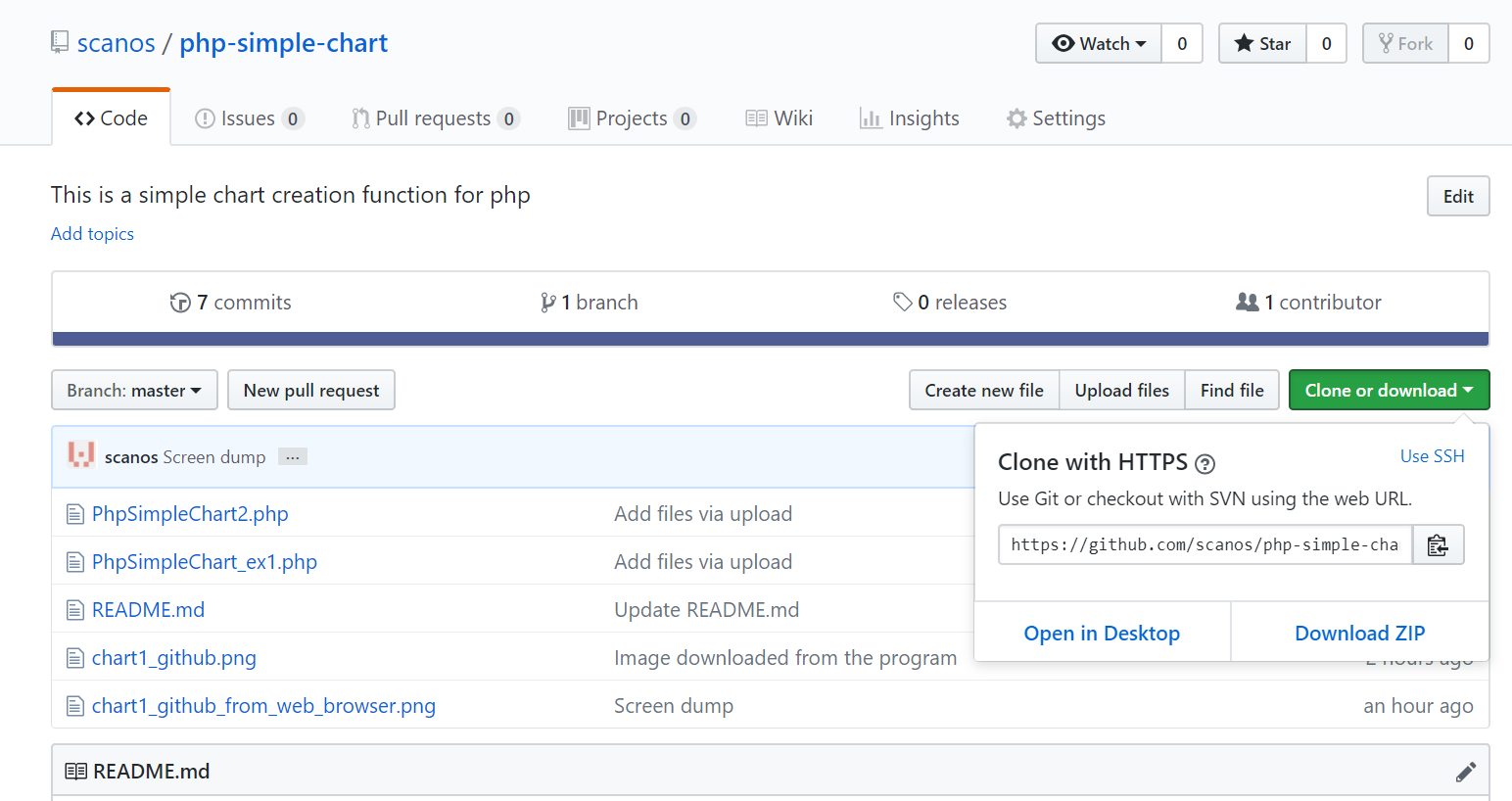
Task: Click the people icon beside 1 contributor
Action: [x=1248, y=302]
